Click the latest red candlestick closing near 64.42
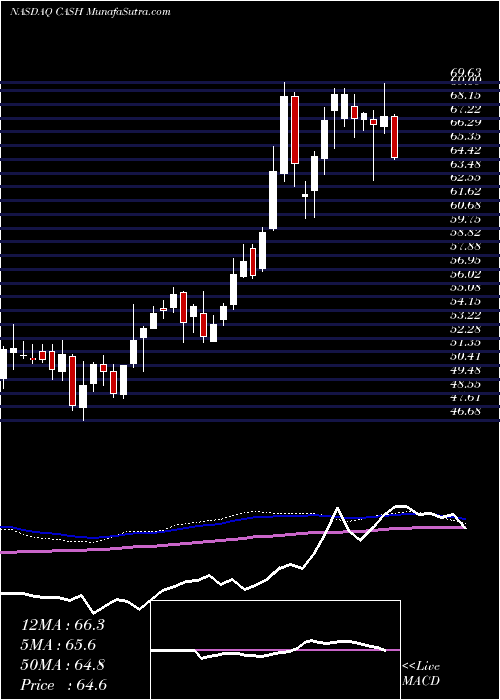 395,137
